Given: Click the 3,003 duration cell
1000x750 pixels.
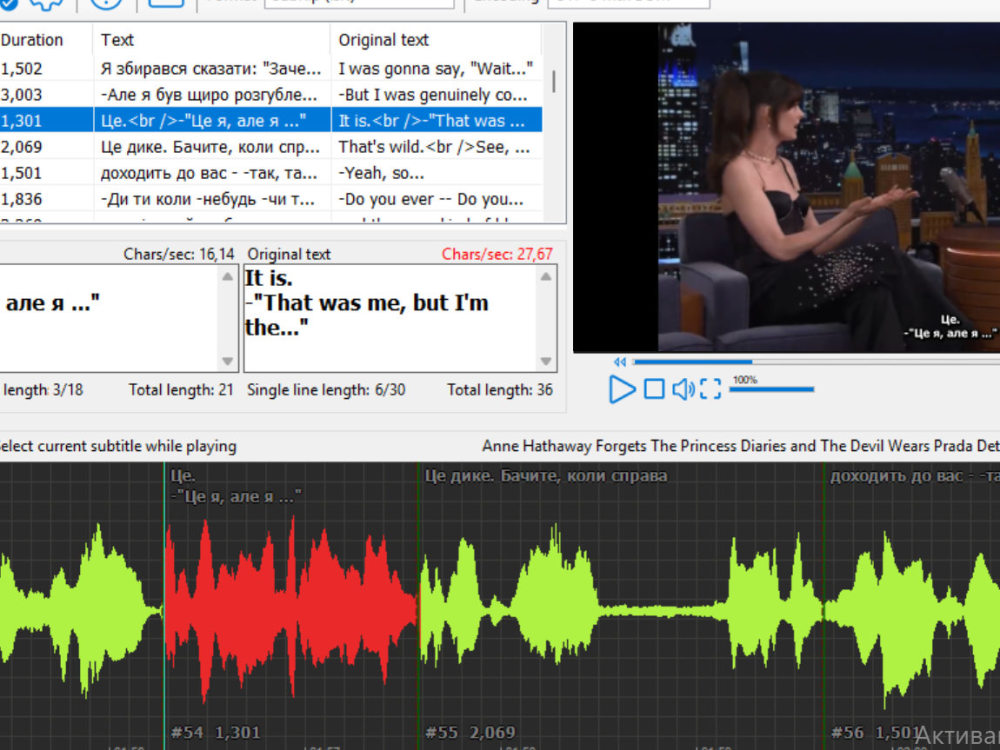Looking at the screenshot, I should pos(46,94).
